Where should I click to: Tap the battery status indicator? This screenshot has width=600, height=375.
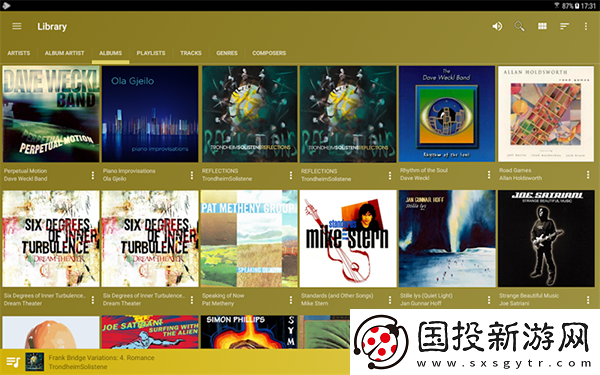(571, 6)
